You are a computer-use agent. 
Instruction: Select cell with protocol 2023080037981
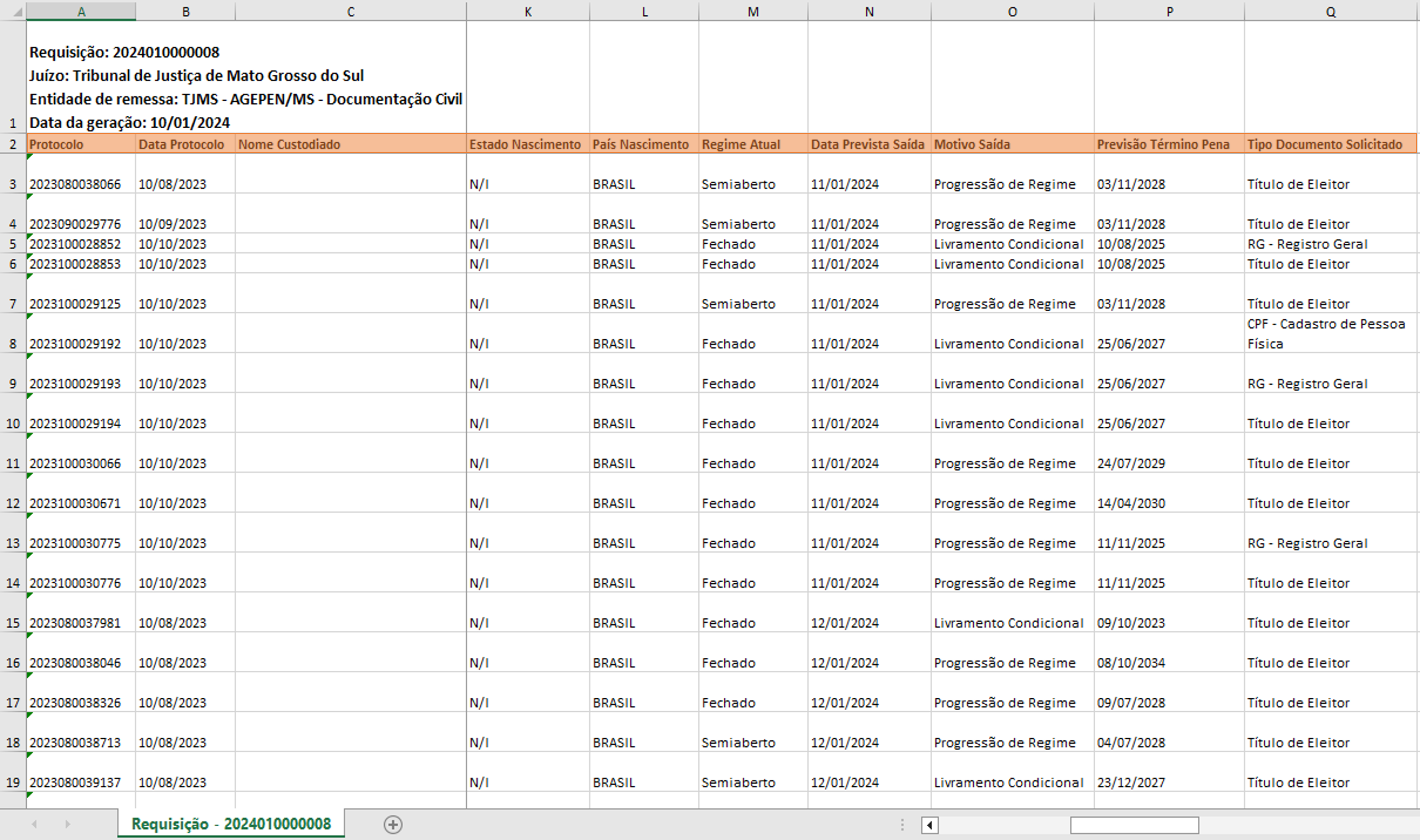point(81,612)
